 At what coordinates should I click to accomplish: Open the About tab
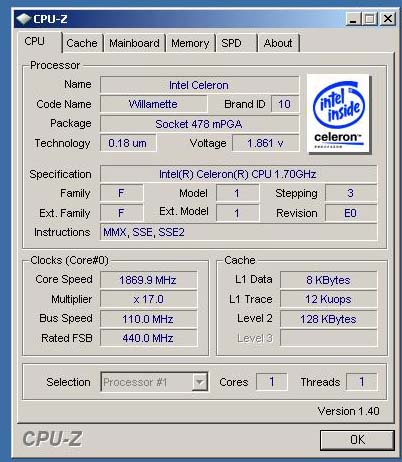278,43
